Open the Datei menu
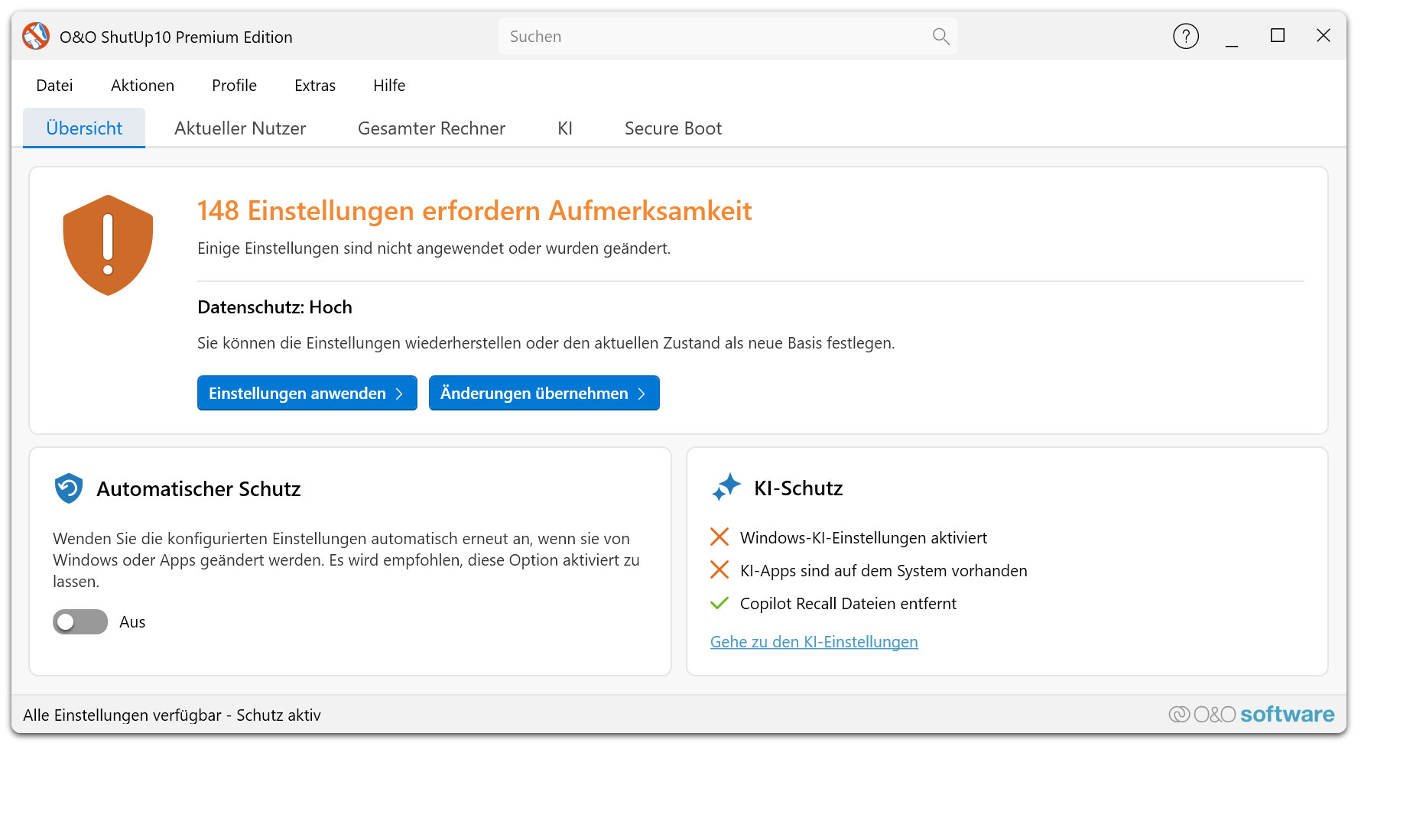The width and height of the screenshot is (1426, 840). [x=54, y=86]
